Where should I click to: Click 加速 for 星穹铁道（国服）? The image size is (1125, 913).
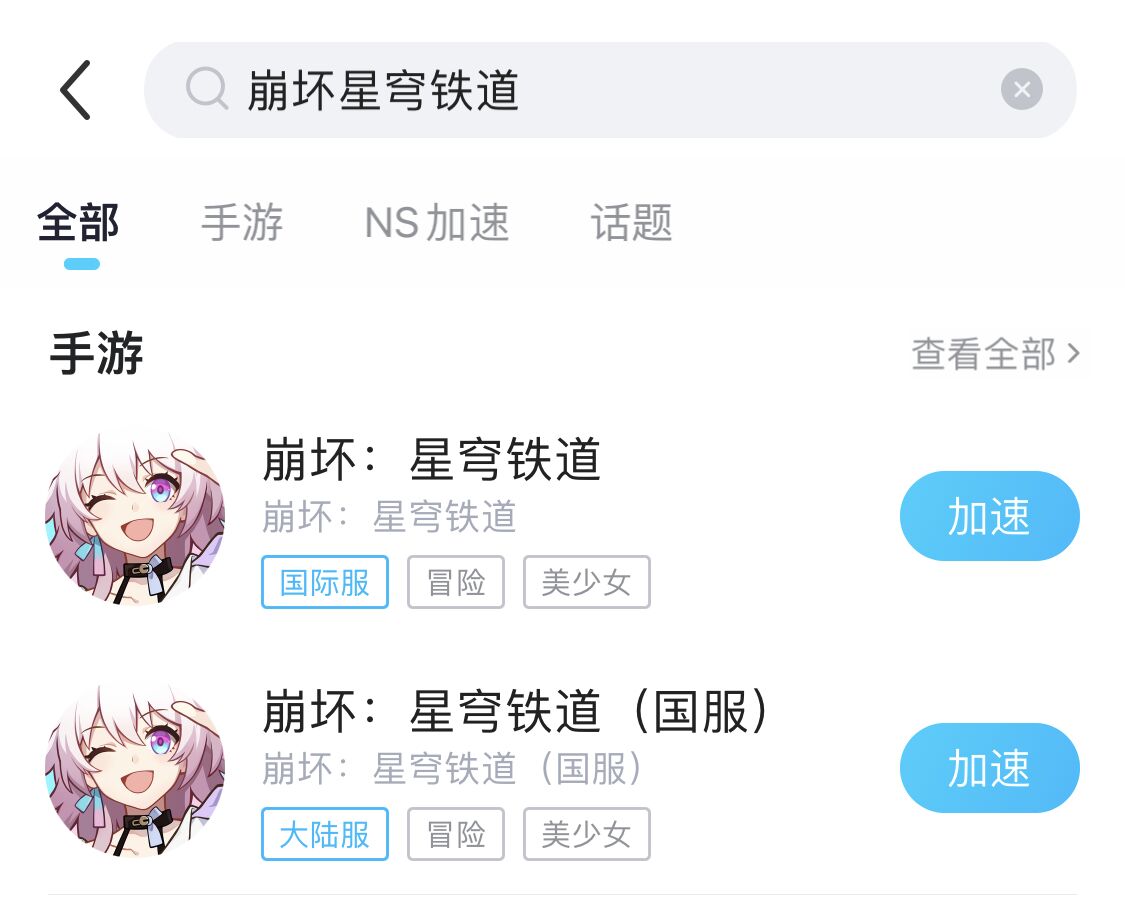989,767
